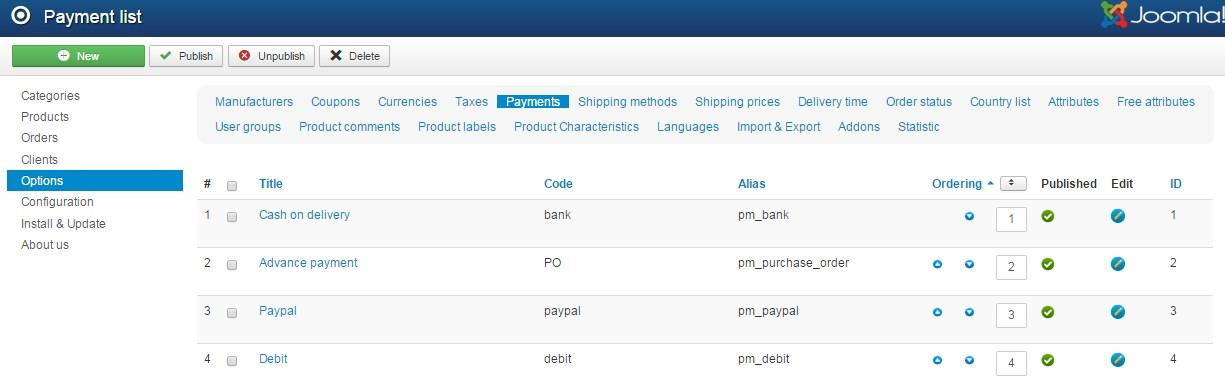Select the Paypal row checkbox
Viewport: 1225px width, 381px height.
pos(232,313)
